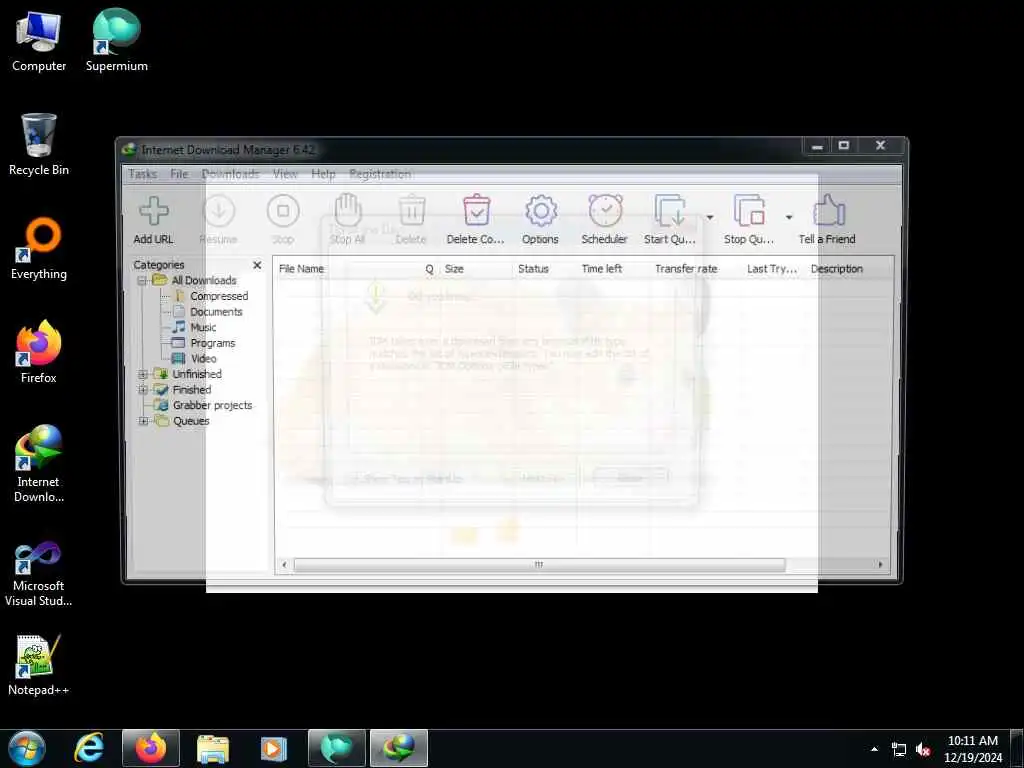Click the Windows Start button

(x=27, y=748)
